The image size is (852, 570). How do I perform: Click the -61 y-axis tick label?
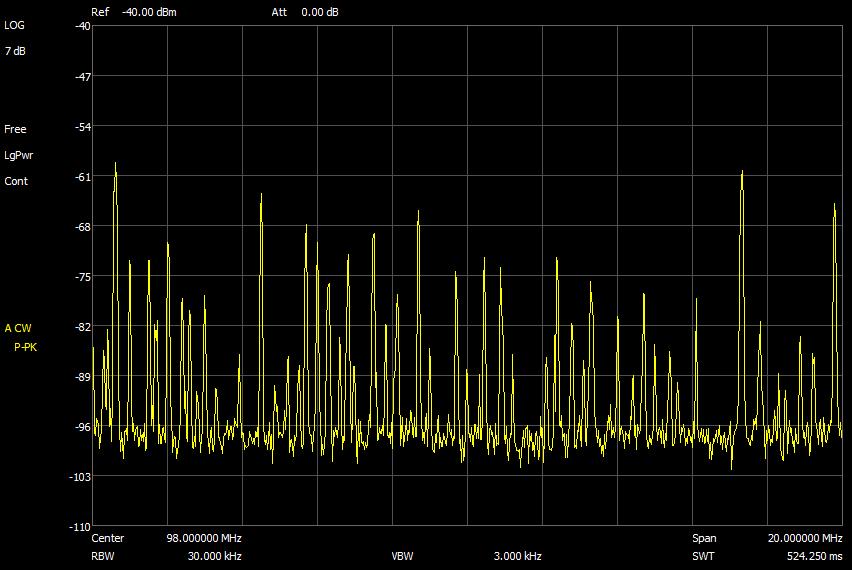point(83,177)
